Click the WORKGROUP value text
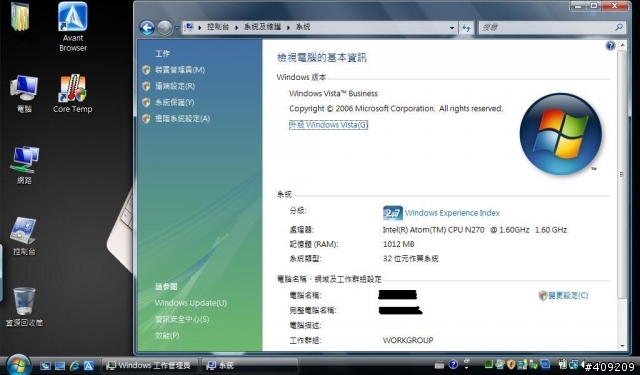This screenshot has width=640, height=375. [408, 340]
